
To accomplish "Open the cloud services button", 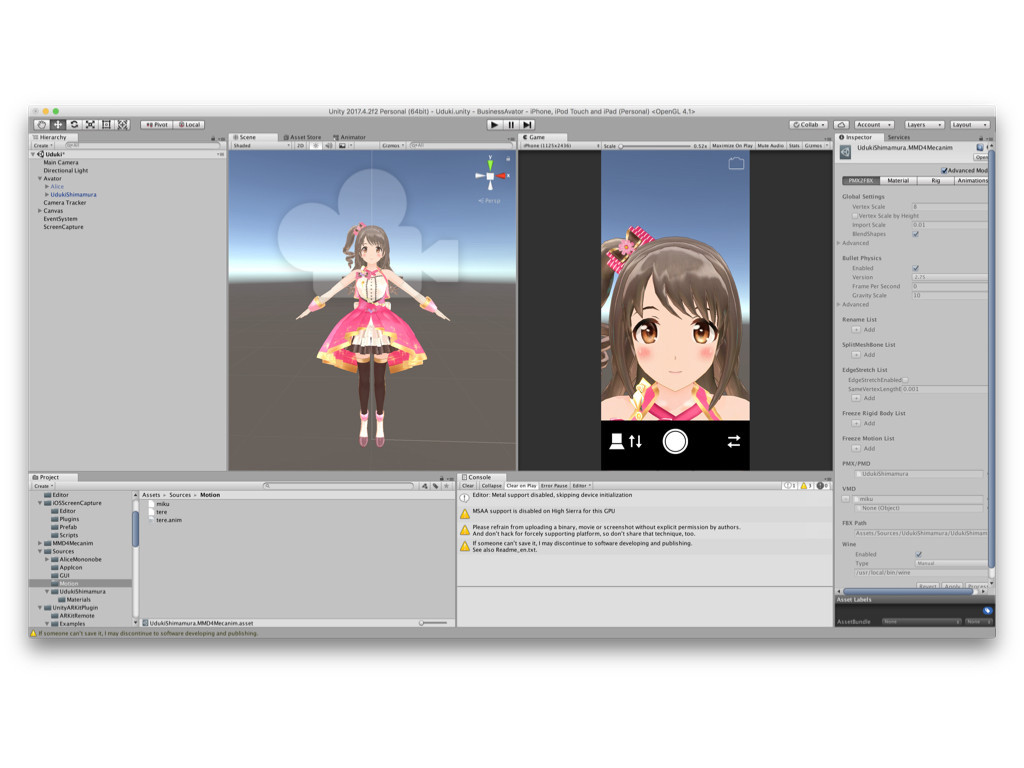I will pyautogui.click(x=842, y=125).
